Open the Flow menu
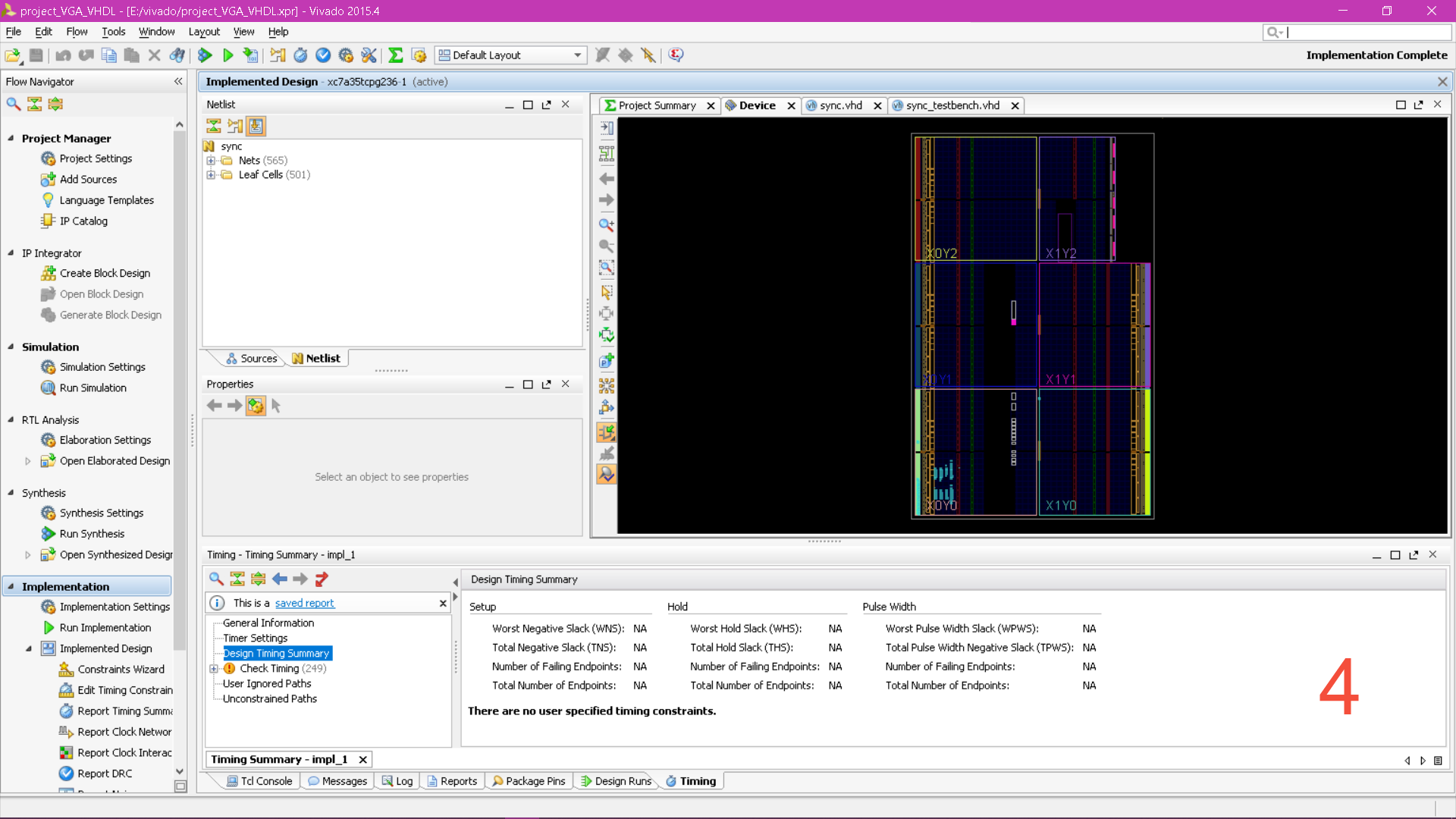The width and height of the screenshot is (1456, 819). pyautogui.click(x=77, y=32)
